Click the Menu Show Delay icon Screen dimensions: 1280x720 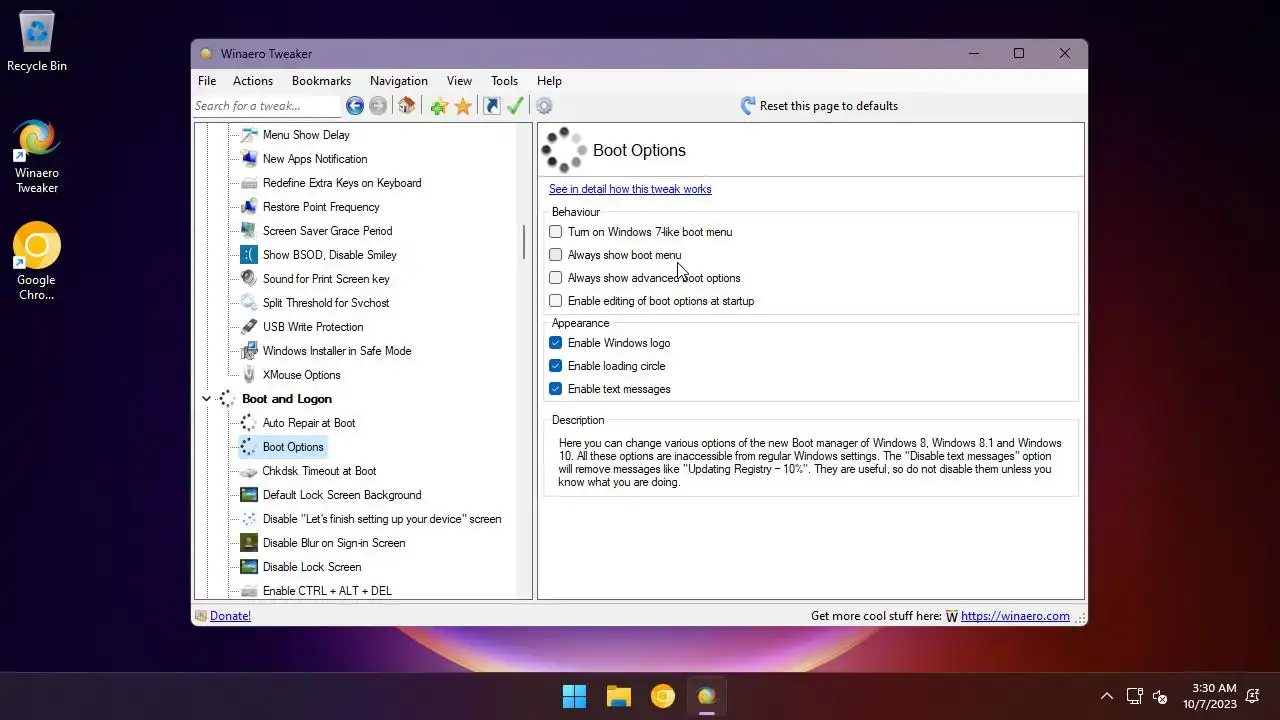coord(249,135)
